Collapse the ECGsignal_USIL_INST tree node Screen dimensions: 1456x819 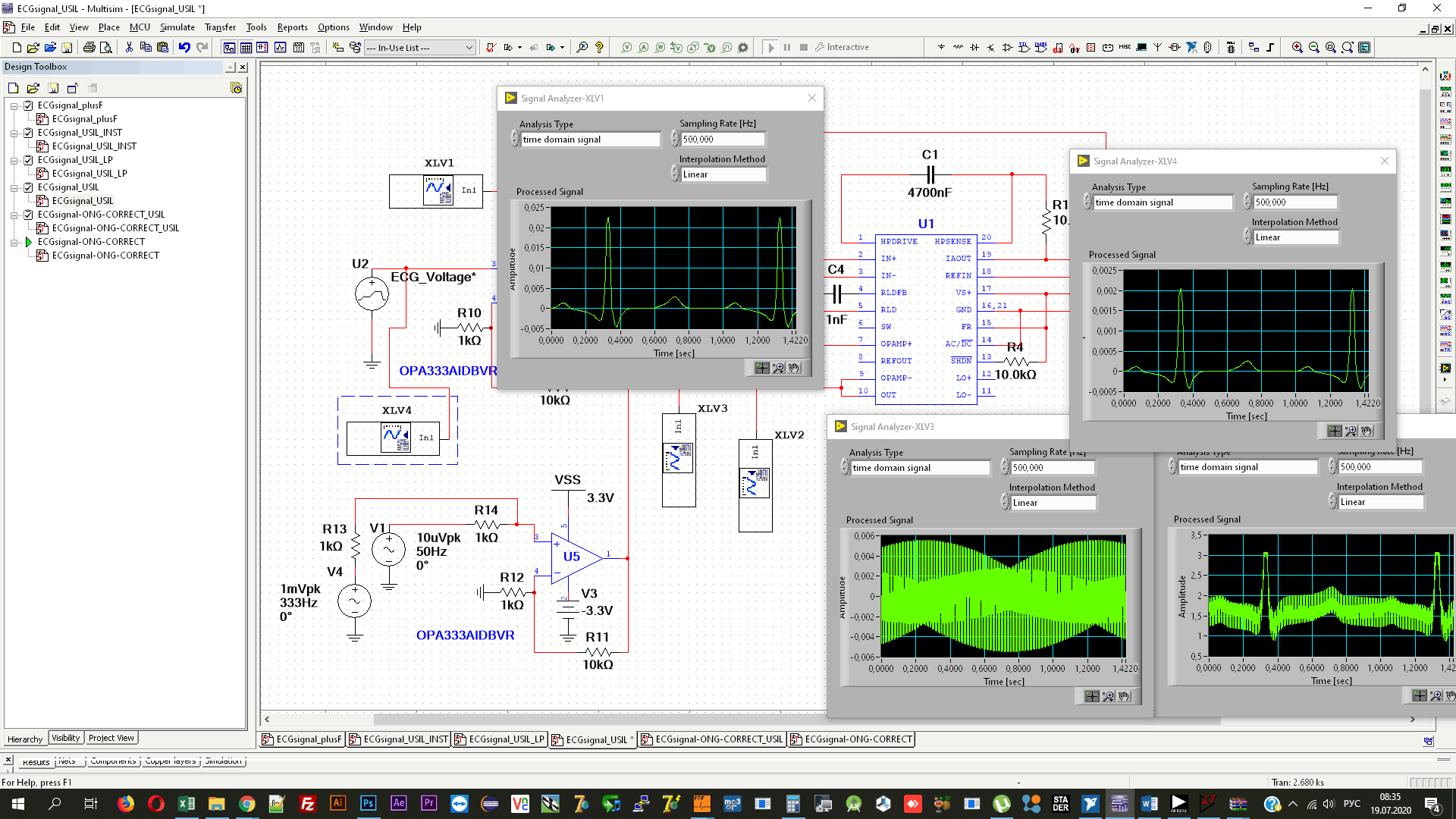14,133
